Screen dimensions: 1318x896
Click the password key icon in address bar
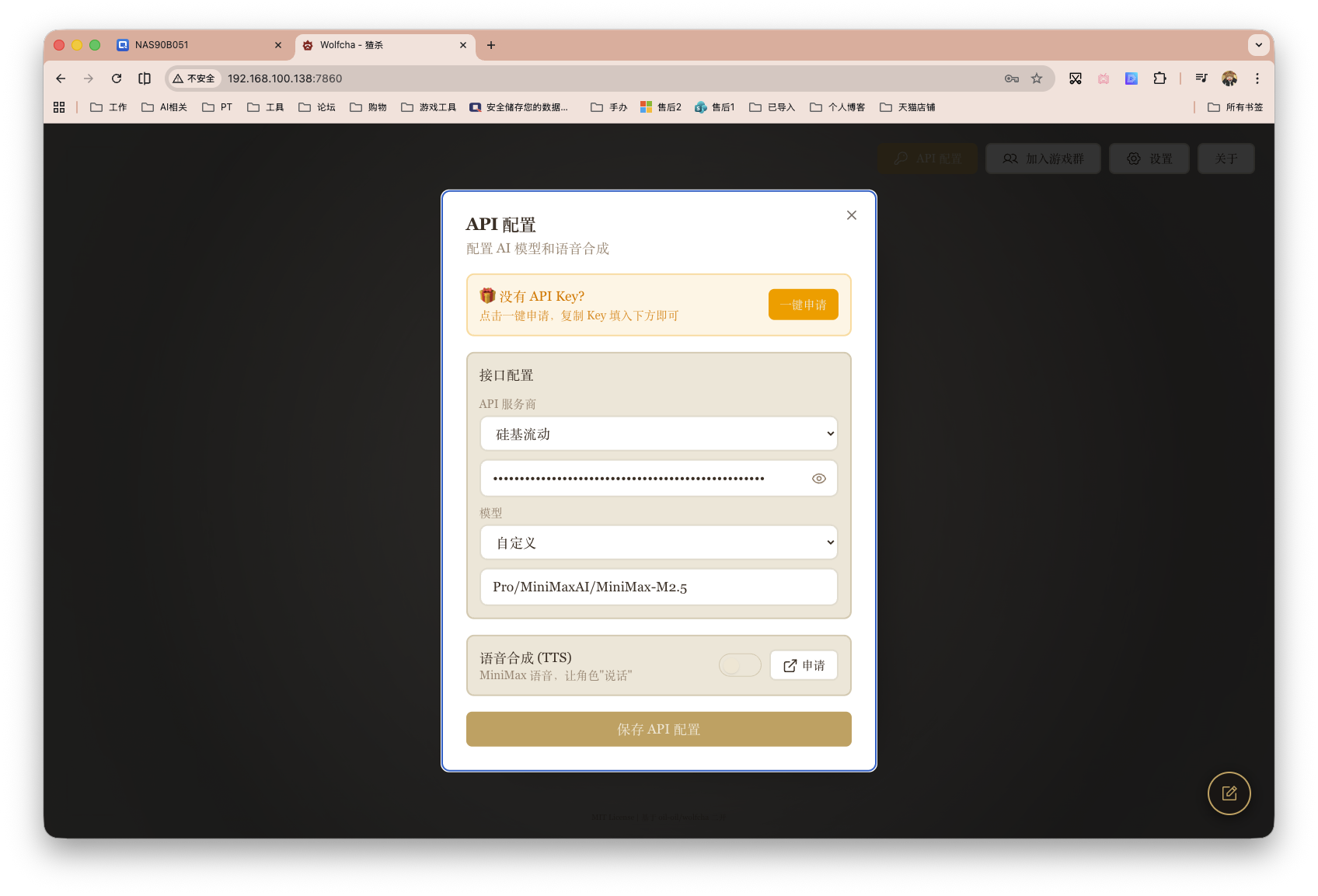tap(1011, 78)
